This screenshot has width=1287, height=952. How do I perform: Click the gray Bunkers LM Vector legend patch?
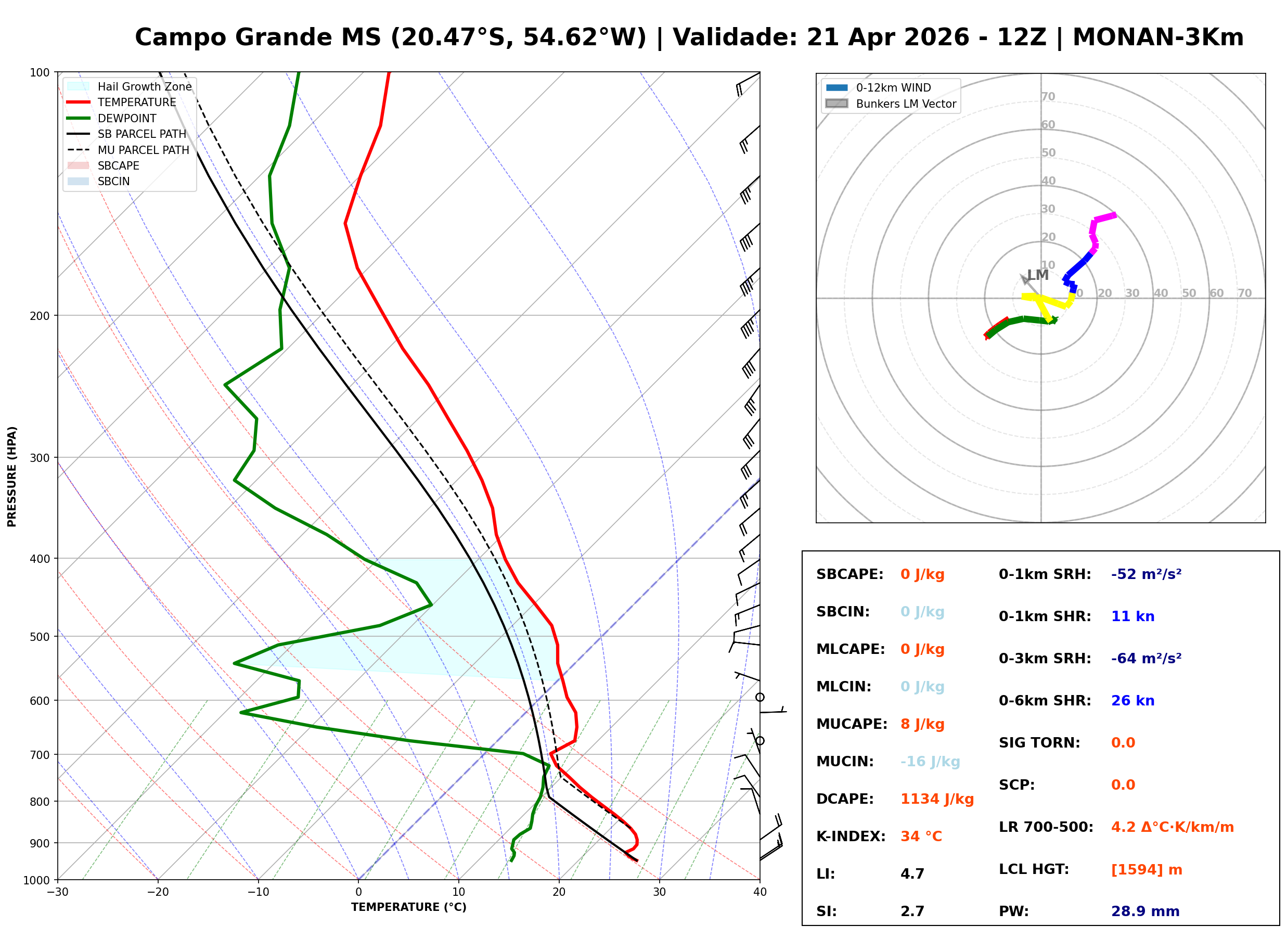[x=837, y=104]
